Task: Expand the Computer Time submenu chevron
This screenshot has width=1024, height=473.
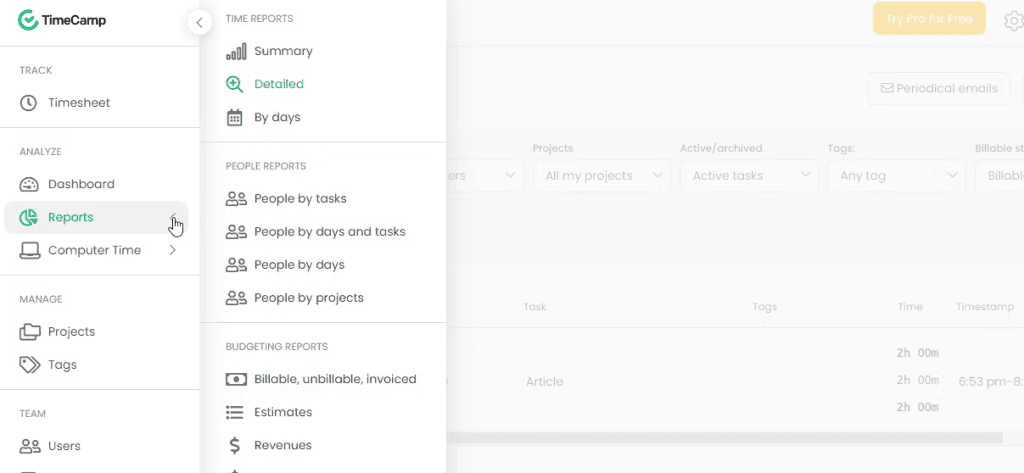Action: (172, 250)
